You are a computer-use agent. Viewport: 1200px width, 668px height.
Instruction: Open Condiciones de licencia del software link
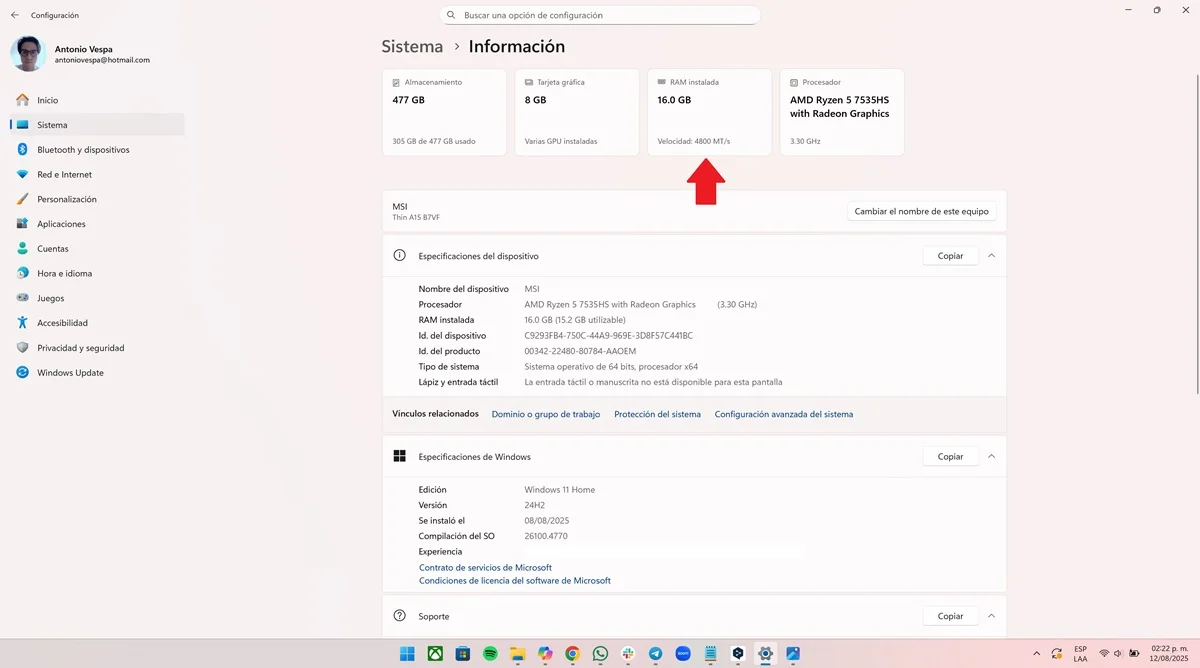click(x=515, y=581)
